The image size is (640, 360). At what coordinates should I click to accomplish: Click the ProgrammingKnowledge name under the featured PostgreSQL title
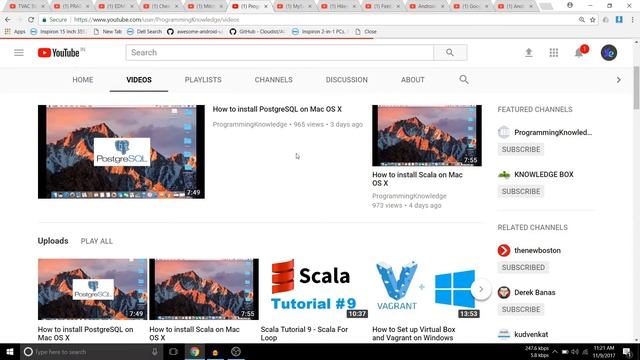[x=250, y=124]
